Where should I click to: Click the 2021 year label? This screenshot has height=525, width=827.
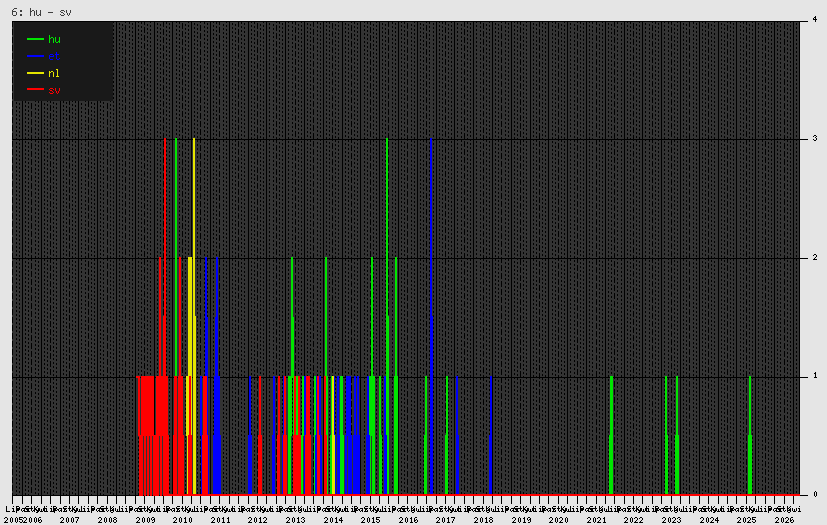coord(597,520)
